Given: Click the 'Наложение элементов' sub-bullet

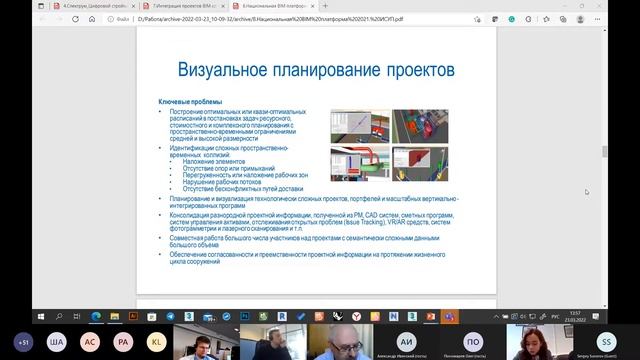Looking at the screenshot, I should pos(214,162).
